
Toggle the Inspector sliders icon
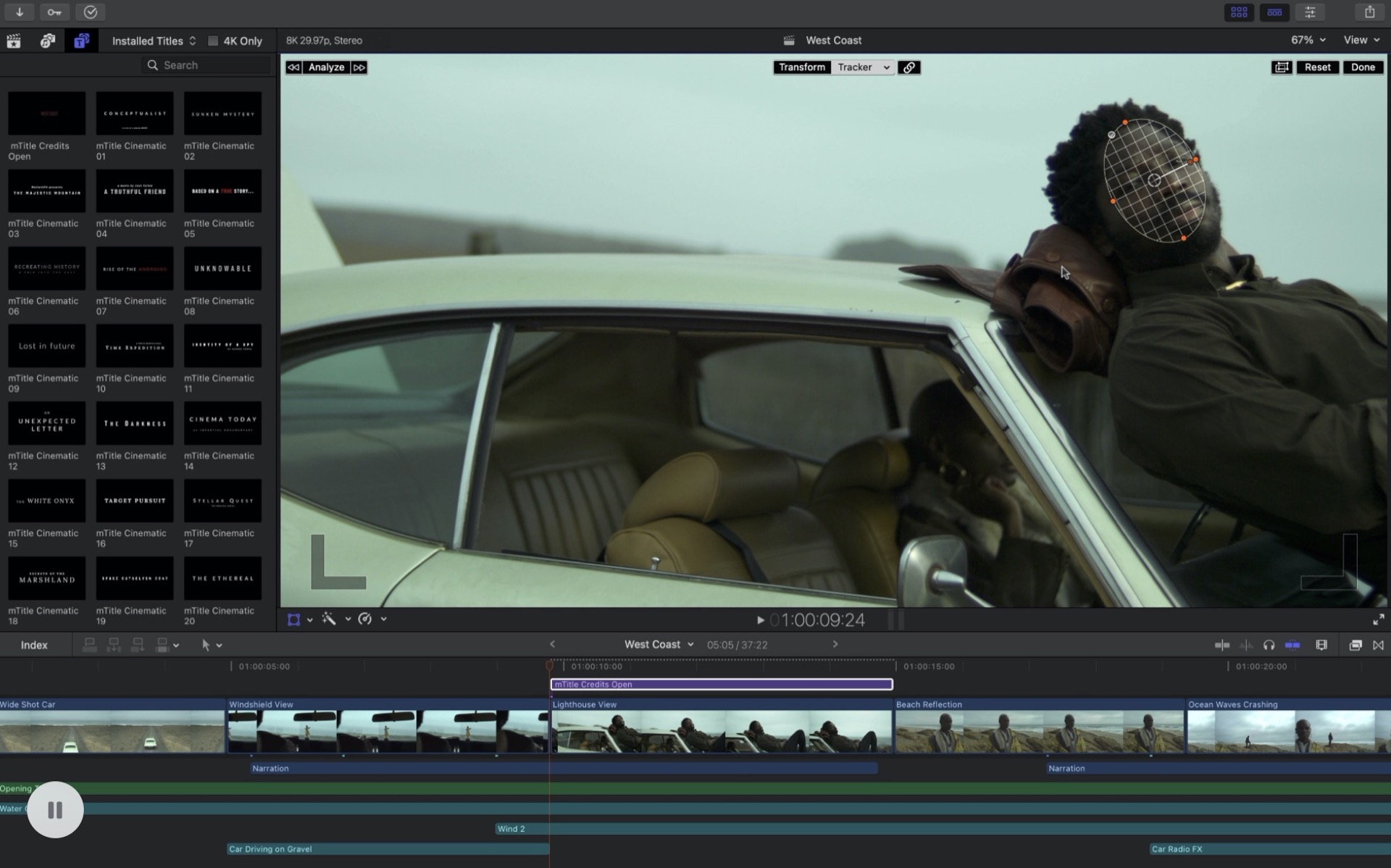point(1310,12)
